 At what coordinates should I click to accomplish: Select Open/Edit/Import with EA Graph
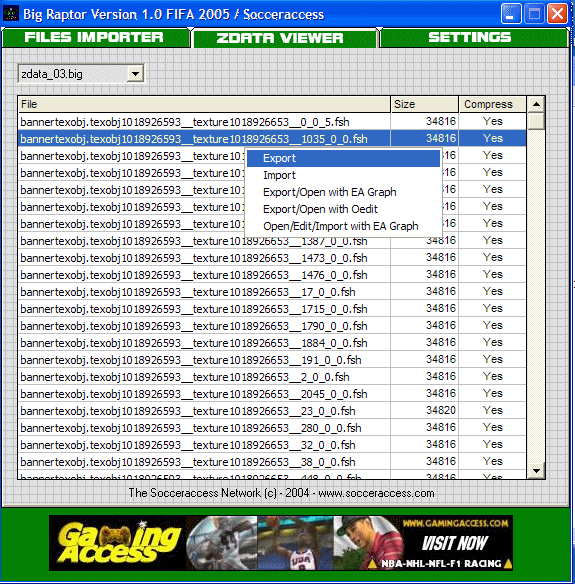[x=343, y=226]
